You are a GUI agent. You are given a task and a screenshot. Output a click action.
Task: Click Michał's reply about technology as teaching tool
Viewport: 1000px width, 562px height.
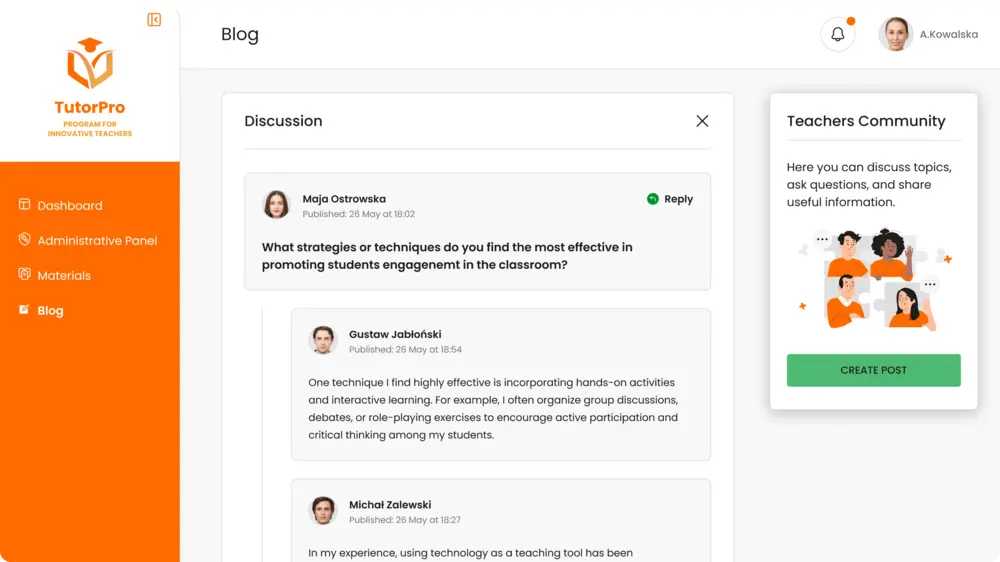[x=471, y=553]
